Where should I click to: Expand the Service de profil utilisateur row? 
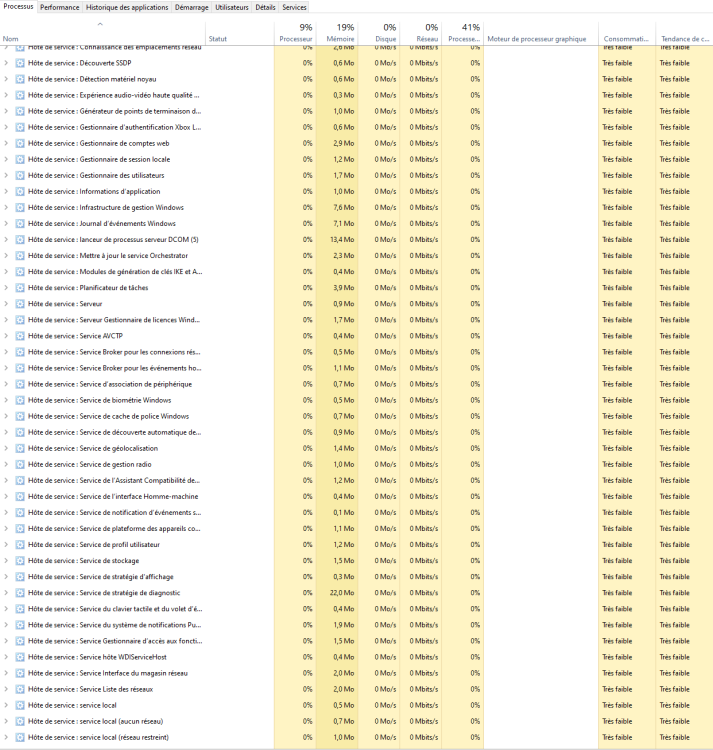tap(7, 544)
